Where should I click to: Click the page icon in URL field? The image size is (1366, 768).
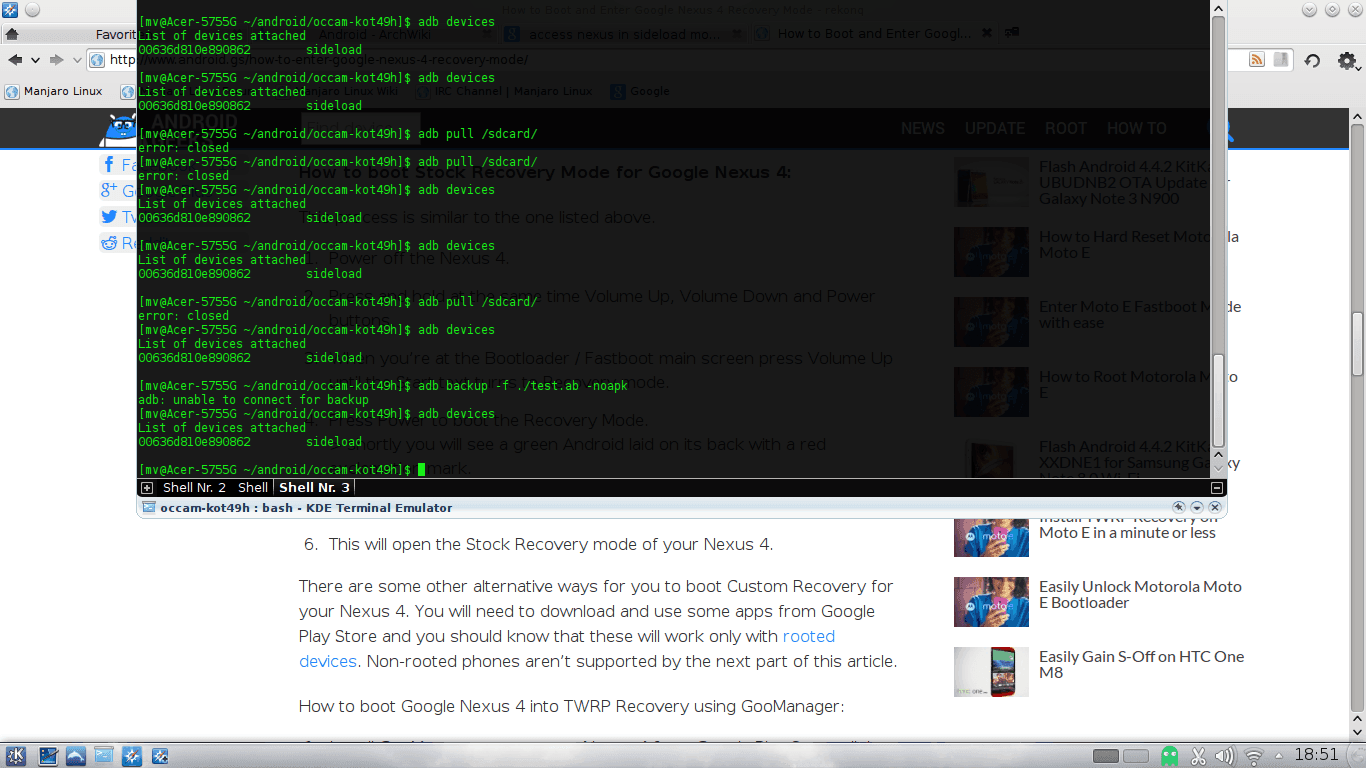[x=97, y=60]
